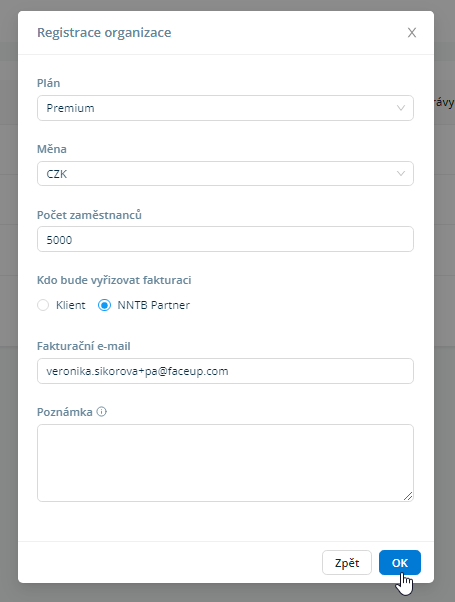Expand the Měna dropdown chevron
This screenshot has width=455, height=602.
pos(401,174)
